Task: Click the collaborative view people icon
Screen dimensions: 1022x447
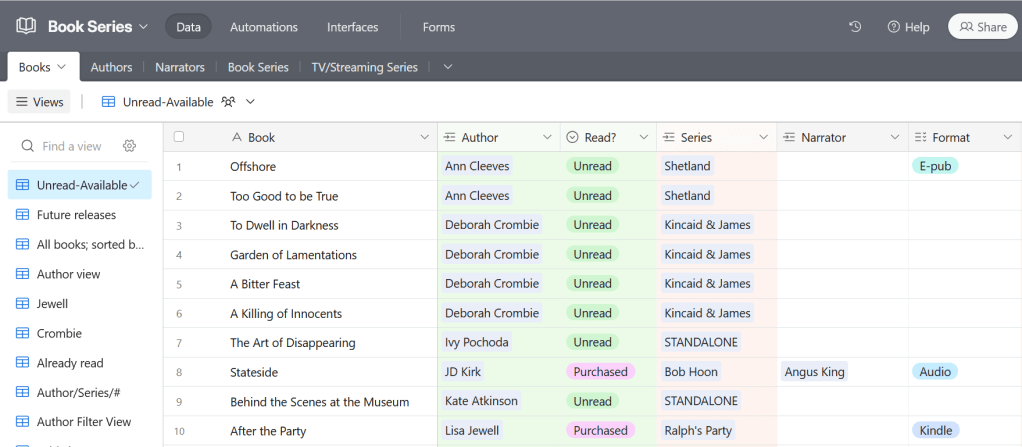Action: 228,102
